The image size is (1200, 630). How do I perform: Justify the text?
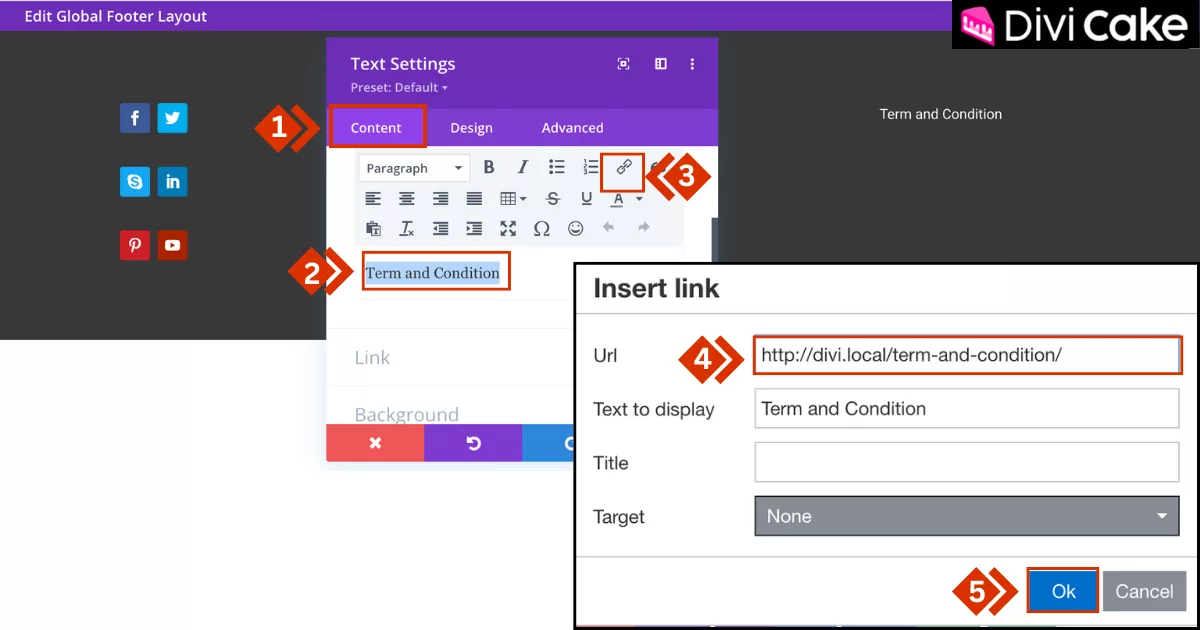coord(474,199)
